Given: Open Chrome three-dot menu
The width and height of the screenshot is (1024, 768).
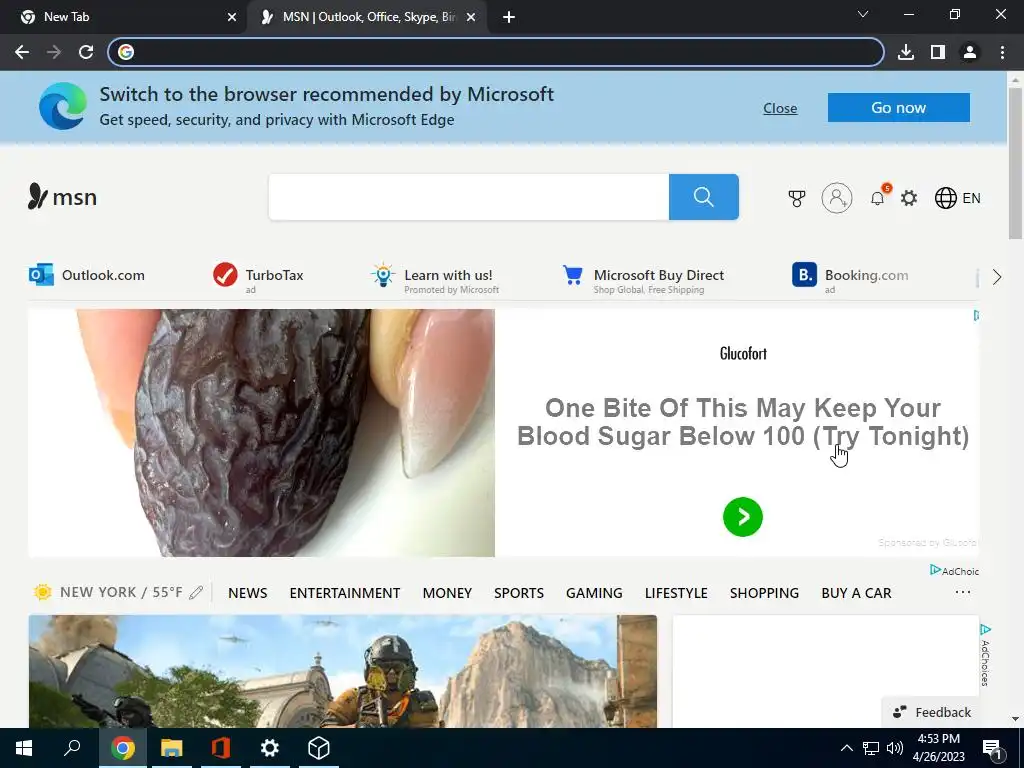Looking at the screenshot, I should pos(1002,52).
